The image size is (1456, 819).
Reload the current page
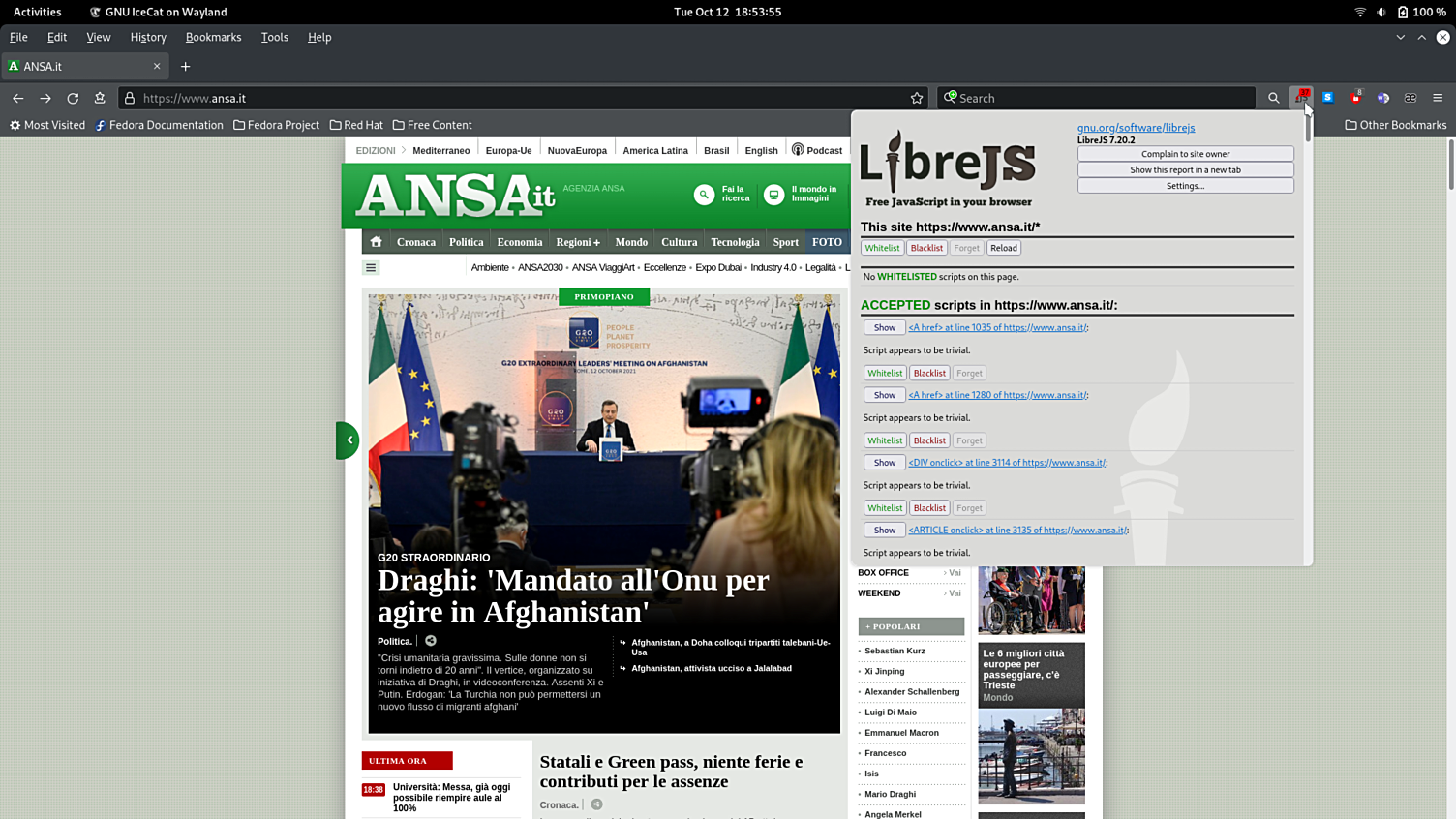(x=73, y=98)
